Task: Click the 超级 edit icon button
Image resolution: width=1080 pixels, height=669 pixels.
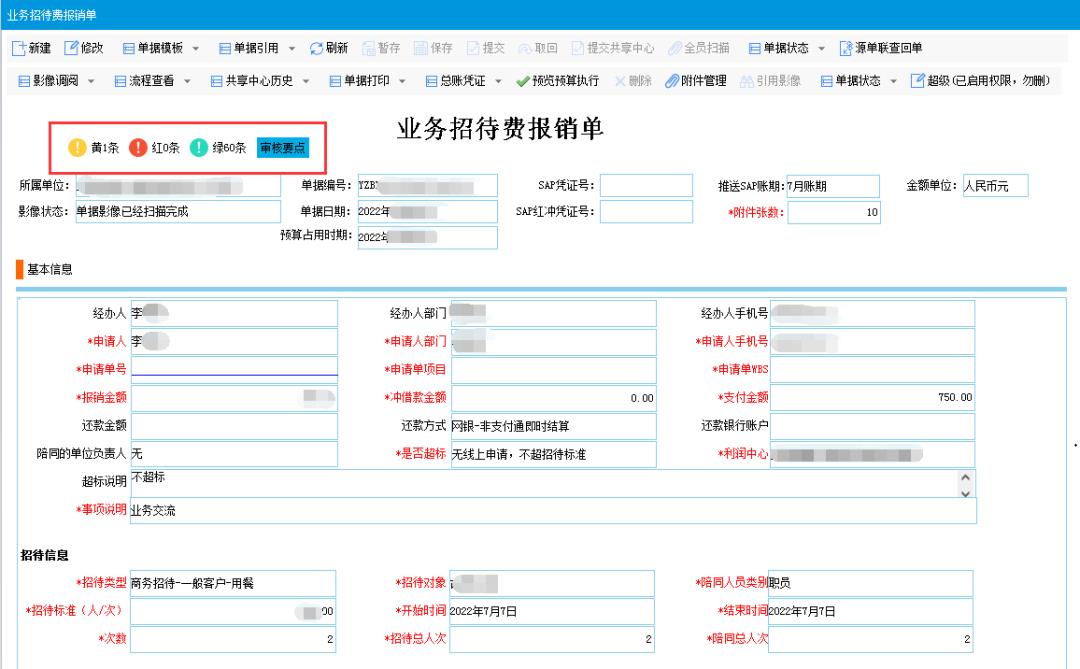Action: [x=917, y=81]
